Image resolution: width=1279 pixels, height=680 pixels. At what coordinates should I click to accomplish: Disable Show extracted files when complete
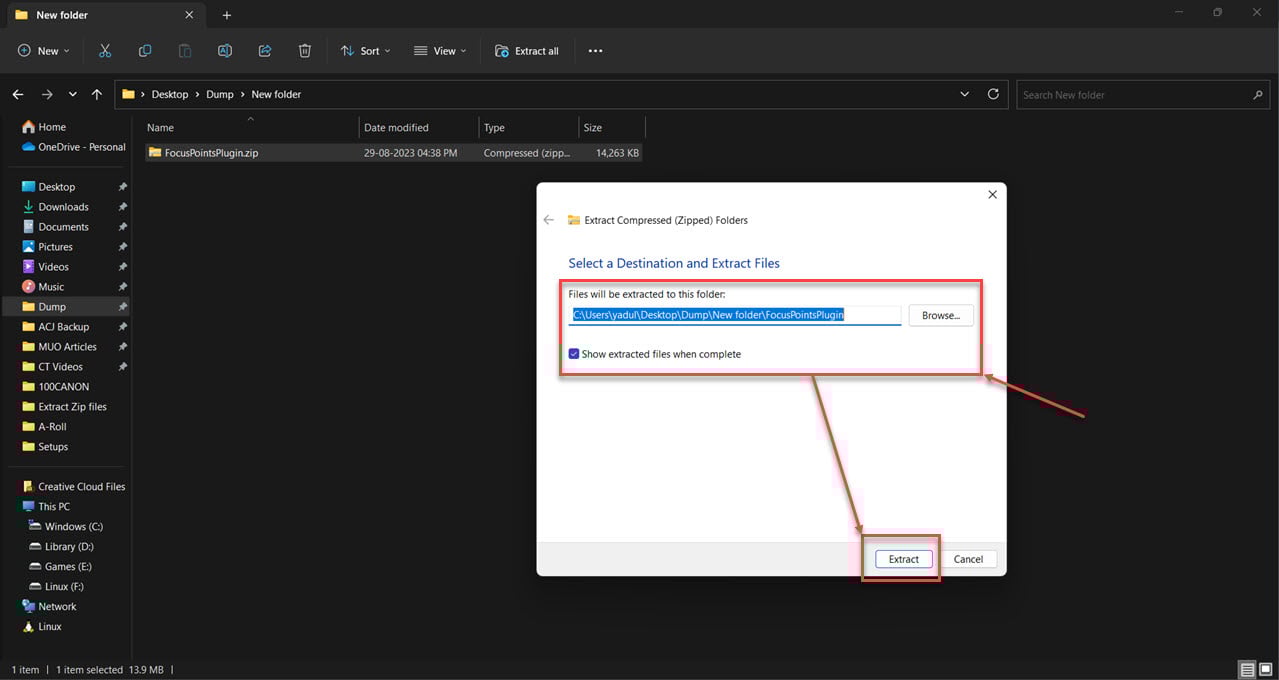[574, 353]
